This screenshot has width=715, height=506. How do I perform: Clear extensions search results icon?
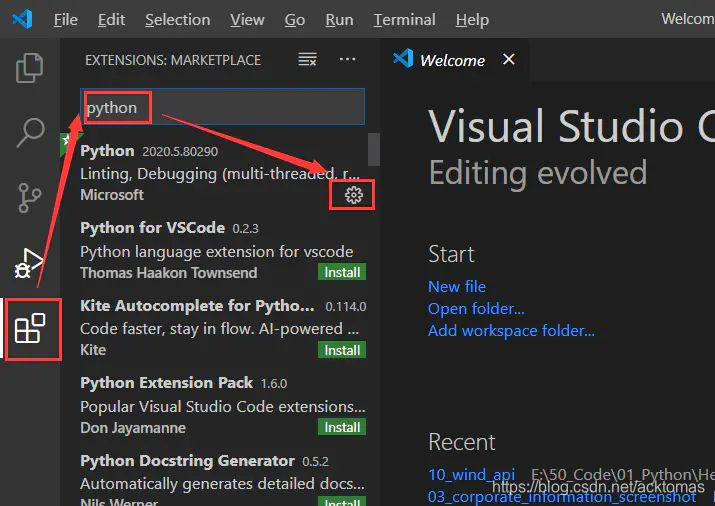coord(307,59)
